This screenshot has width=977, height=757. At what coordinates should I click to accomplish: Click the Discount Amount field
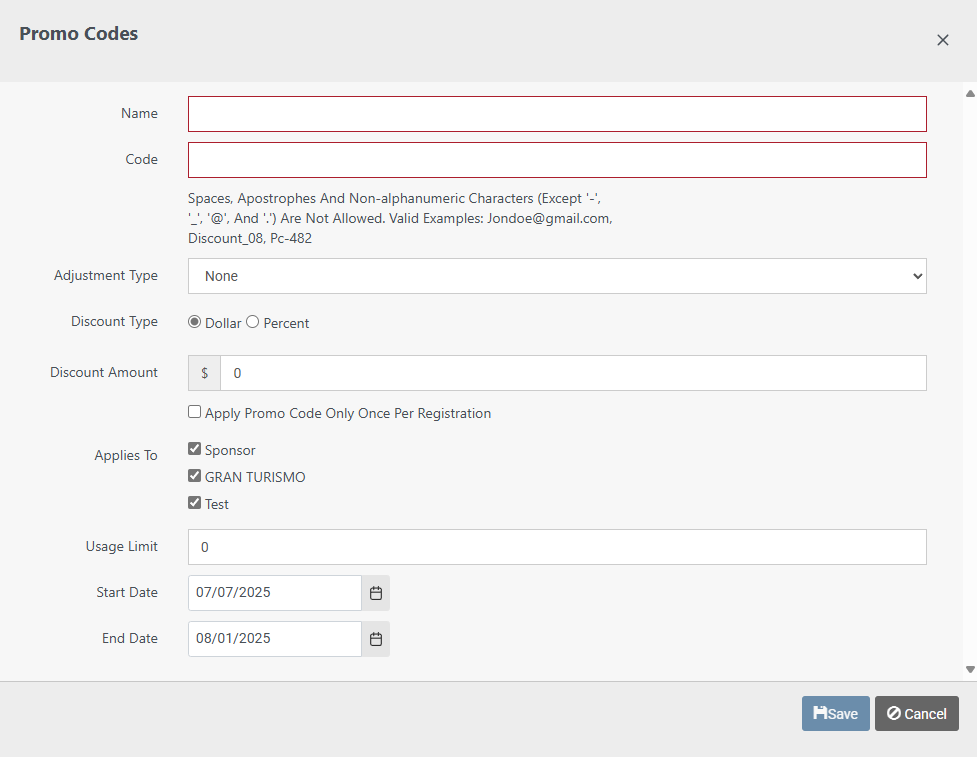point(572,373)
